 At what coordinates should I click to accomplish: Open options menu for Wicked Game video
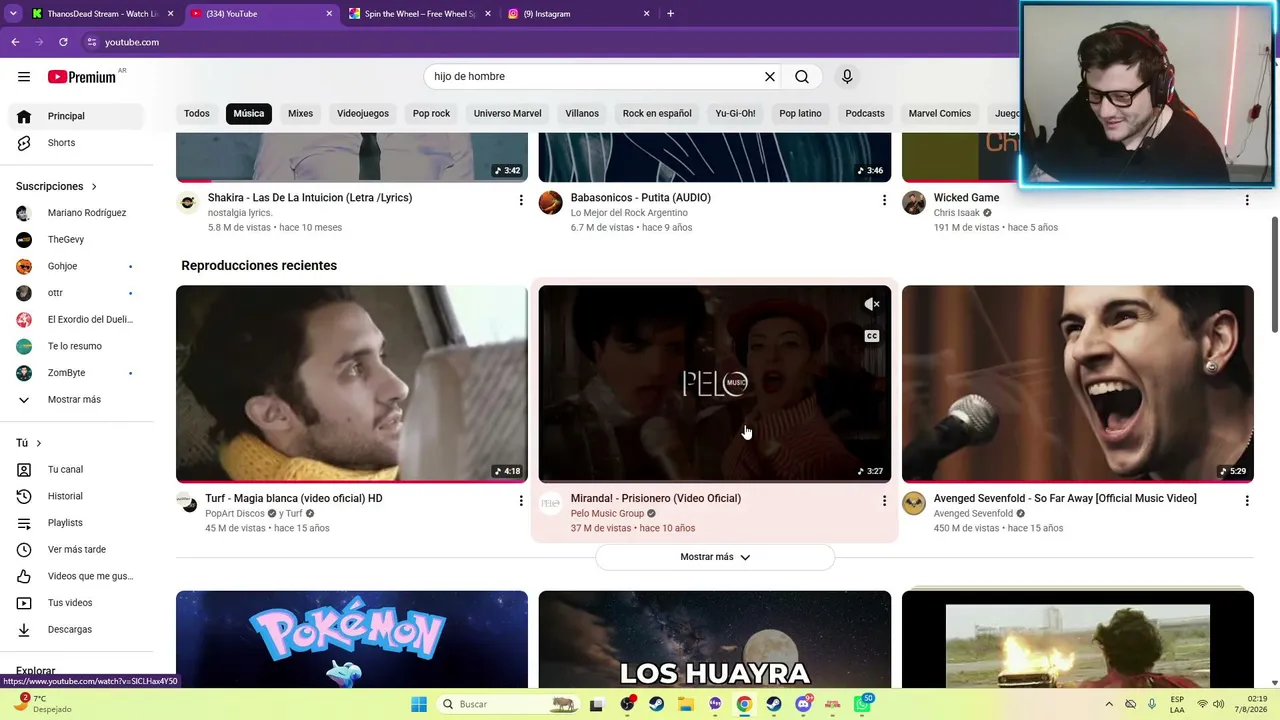[1247, 200]
